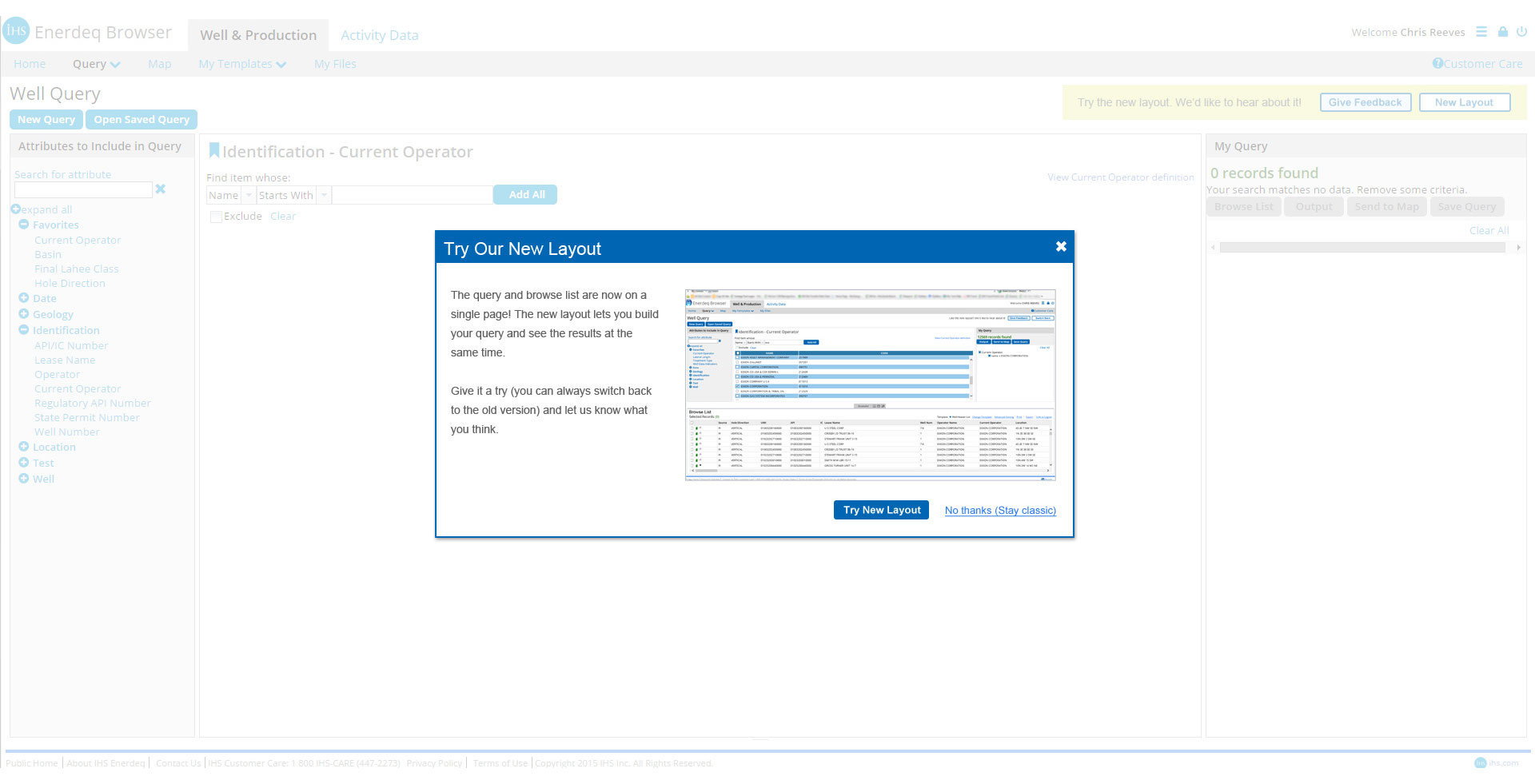This screenshot has width=1535, height=784.
Task: Open the My Templates dropdown
Action: coord(242,64)
